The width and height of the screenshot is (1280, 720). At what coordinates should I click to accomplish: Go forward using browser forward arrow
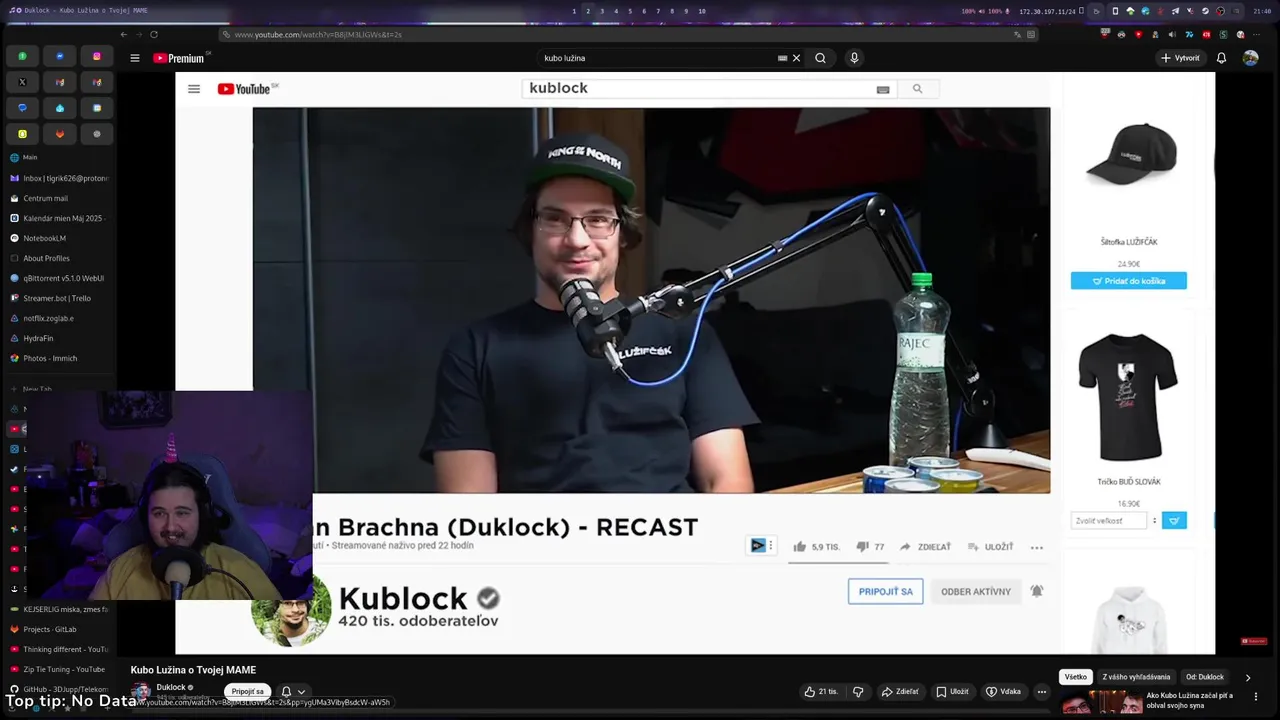click(x=138, y=34)
